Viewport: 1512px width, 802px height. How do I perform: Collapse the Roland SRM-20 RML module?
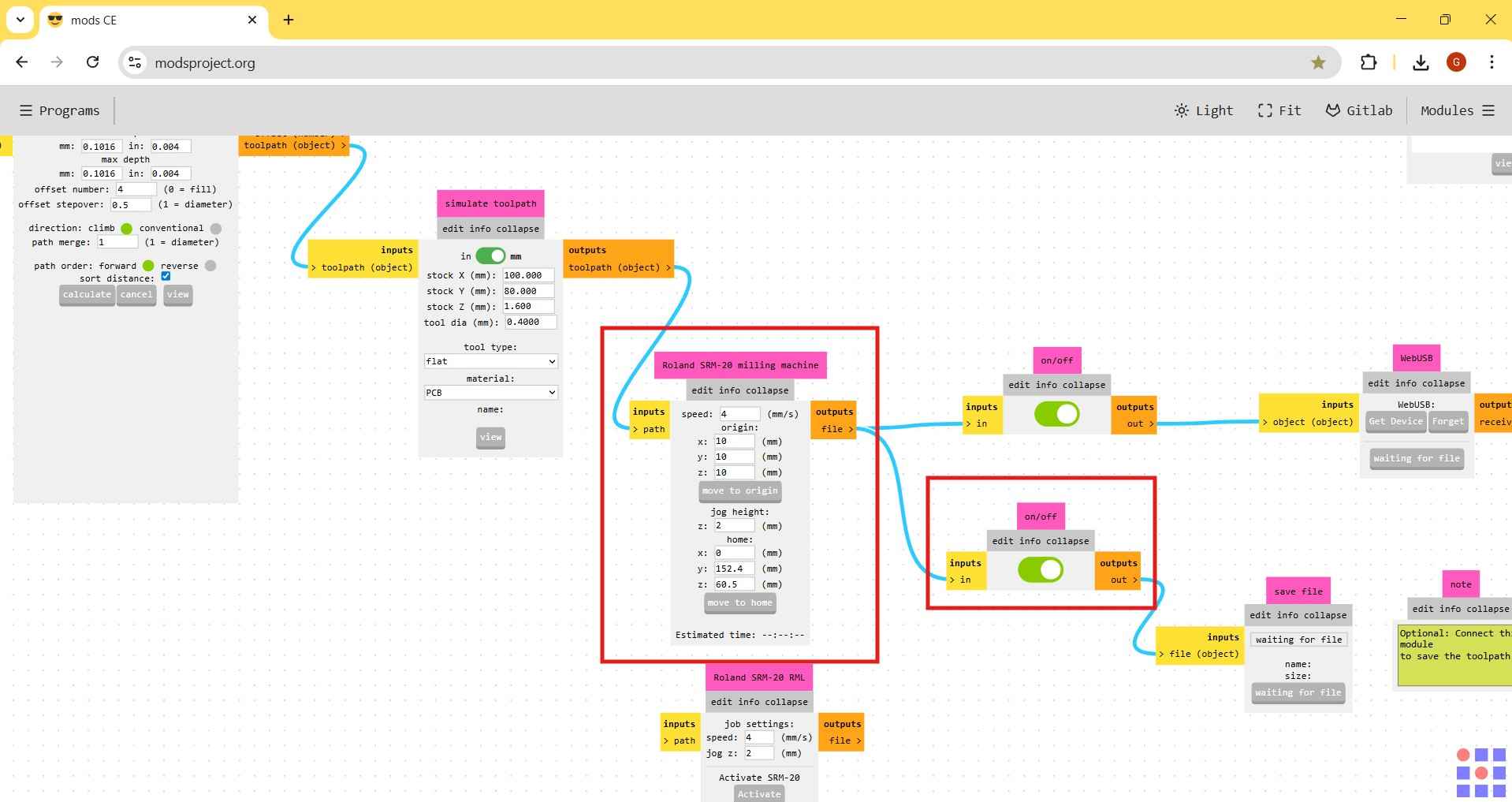(788, 702)
